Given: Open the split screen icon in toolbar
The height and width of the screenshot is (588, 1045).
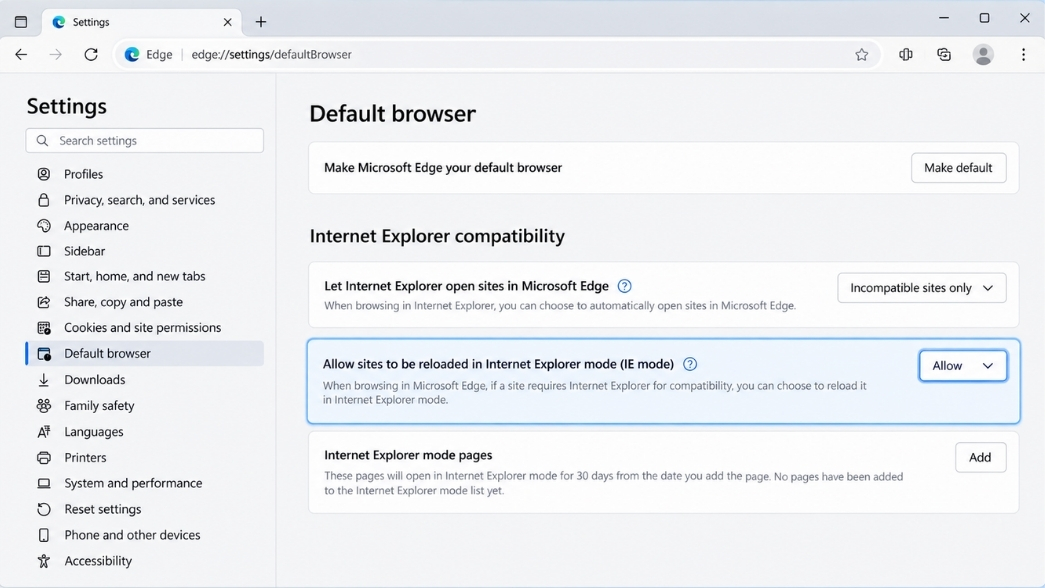Looking at the screenshot, I should 906,55.
